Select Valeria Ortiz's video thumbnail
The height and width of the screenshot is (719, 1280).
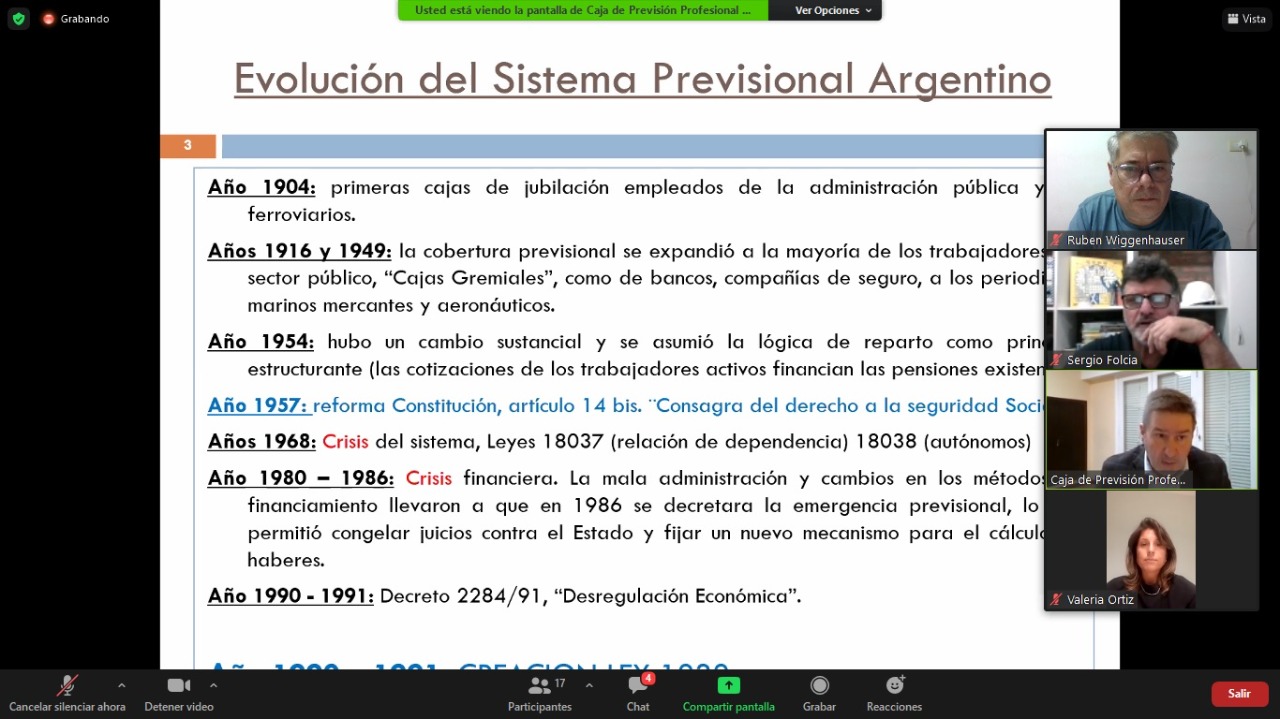point(1151,550)
